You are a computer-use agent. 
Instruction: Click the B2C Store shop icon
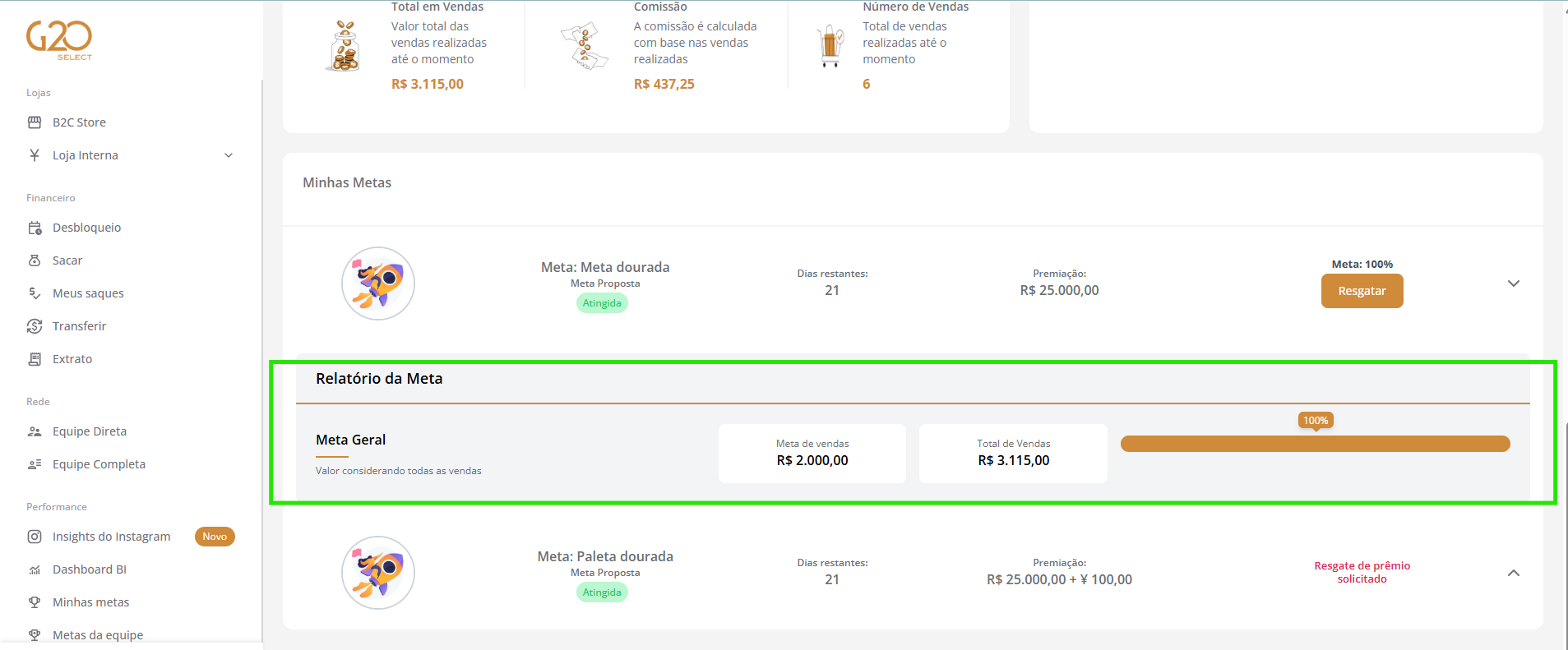pyautogui.click(x=35, y=122)
